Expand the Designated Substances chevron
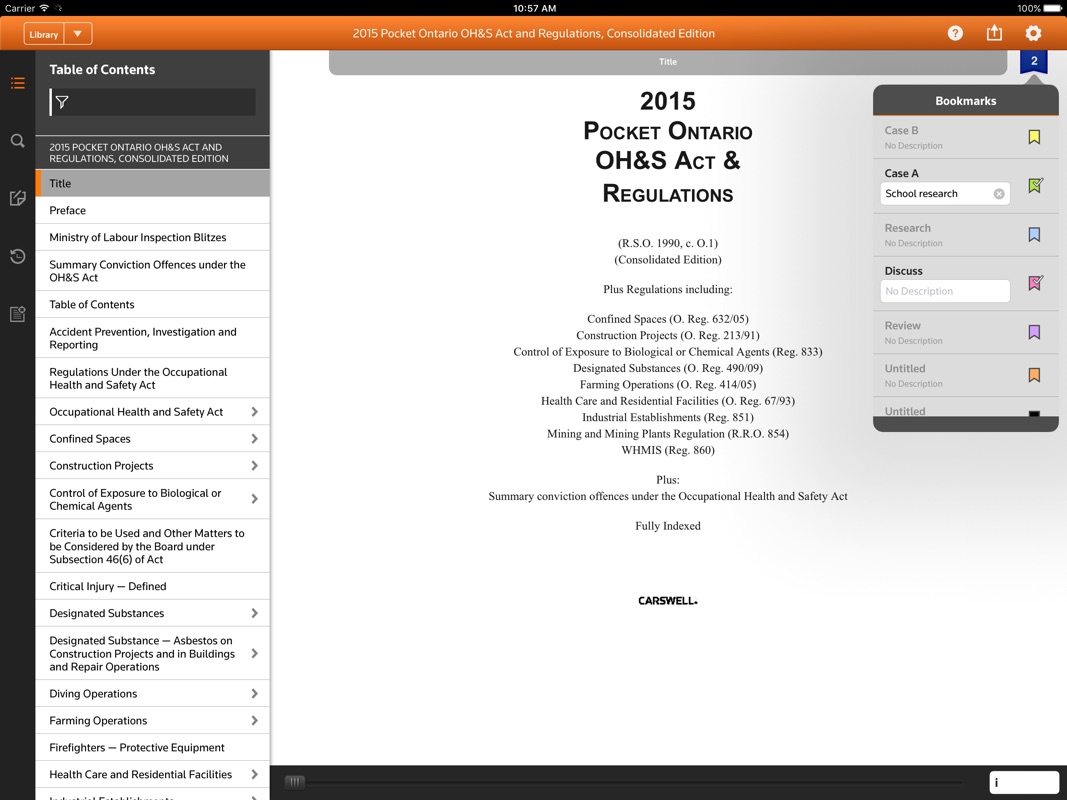The width and height of the screenshot is (1067, 800). (x=255, y=613)
